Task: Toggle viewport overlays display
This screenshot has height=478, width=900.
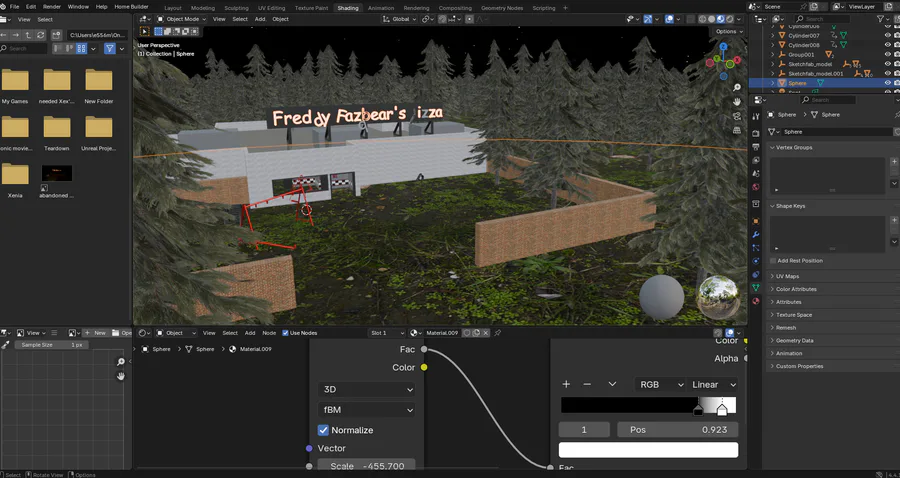Action: point(669,19)
